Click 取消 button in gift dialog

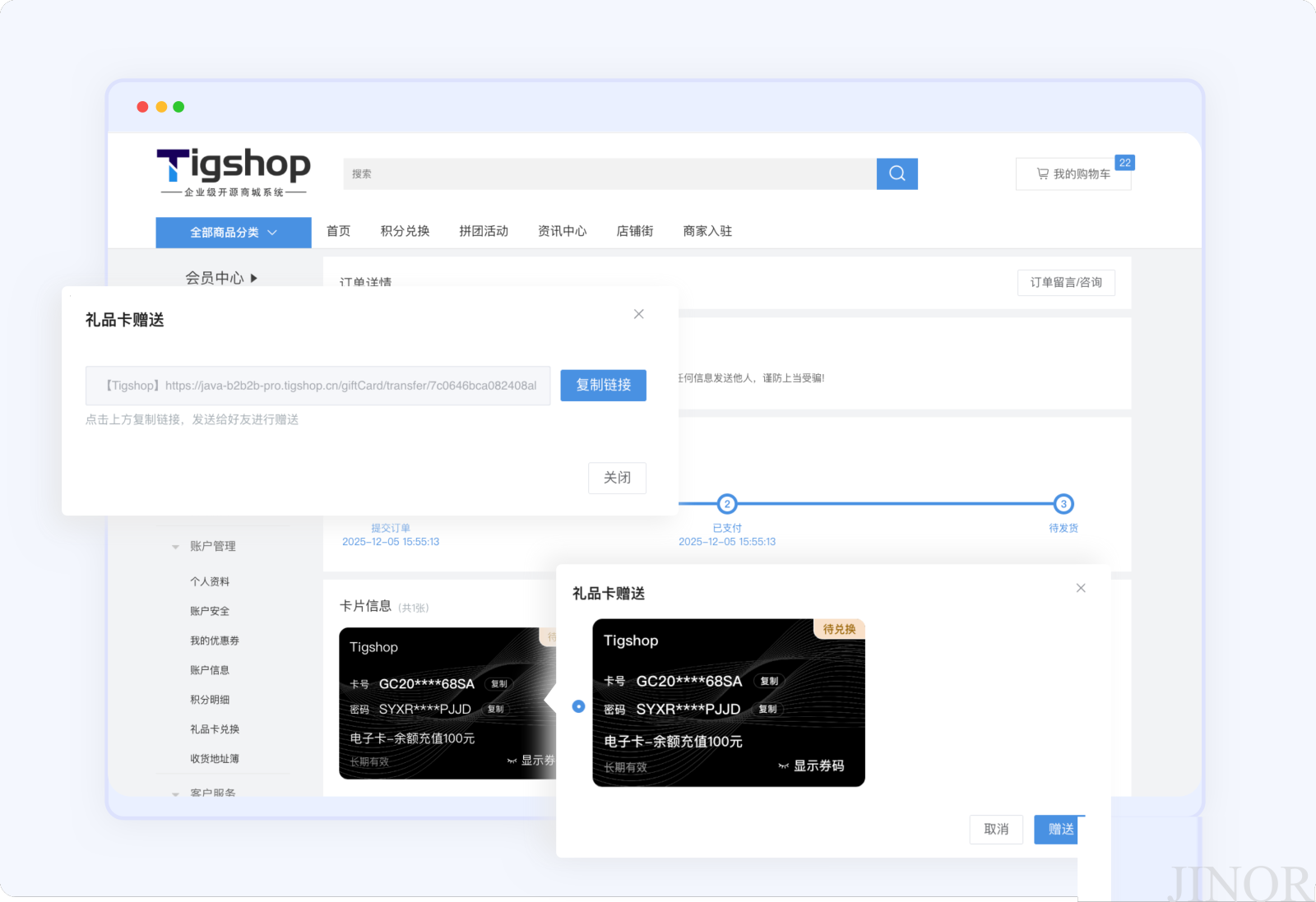click(x=996, y=829)
